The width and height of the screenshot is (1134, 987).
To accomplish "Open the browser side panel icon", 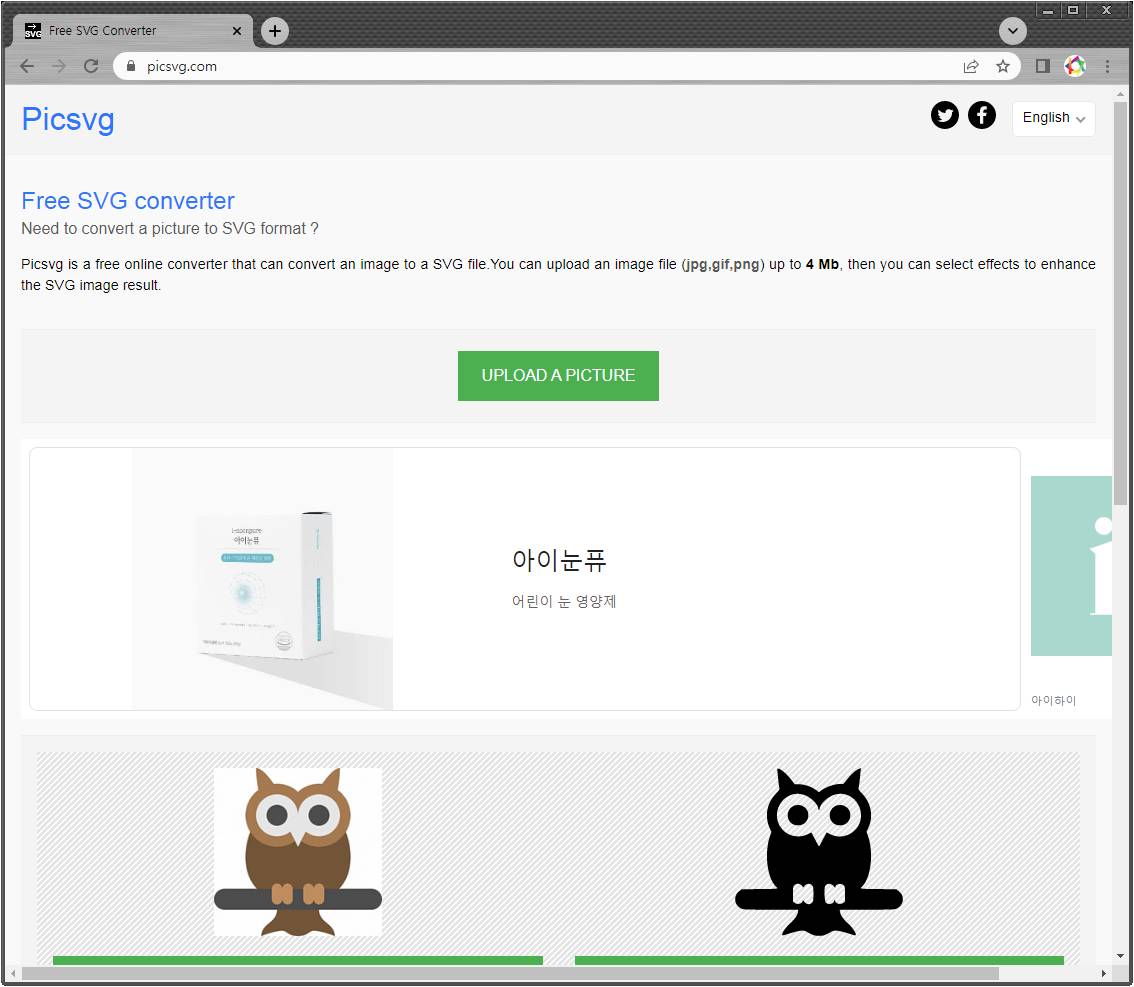I will click(1042, 66).
